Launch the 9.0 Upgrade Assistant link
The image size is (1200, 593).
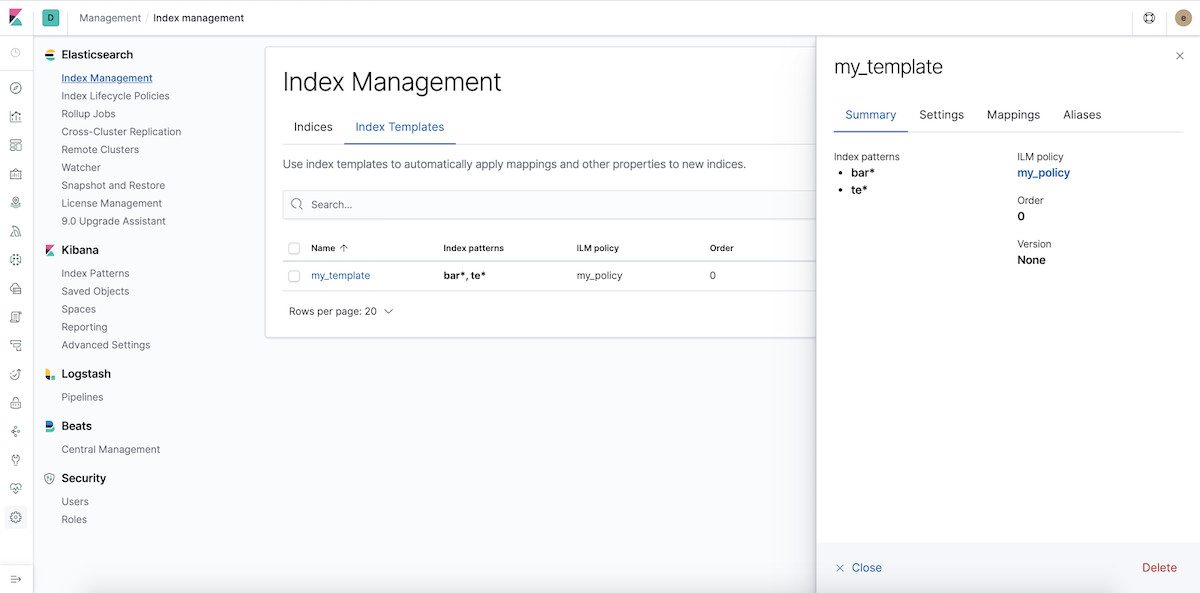(113, 221)
